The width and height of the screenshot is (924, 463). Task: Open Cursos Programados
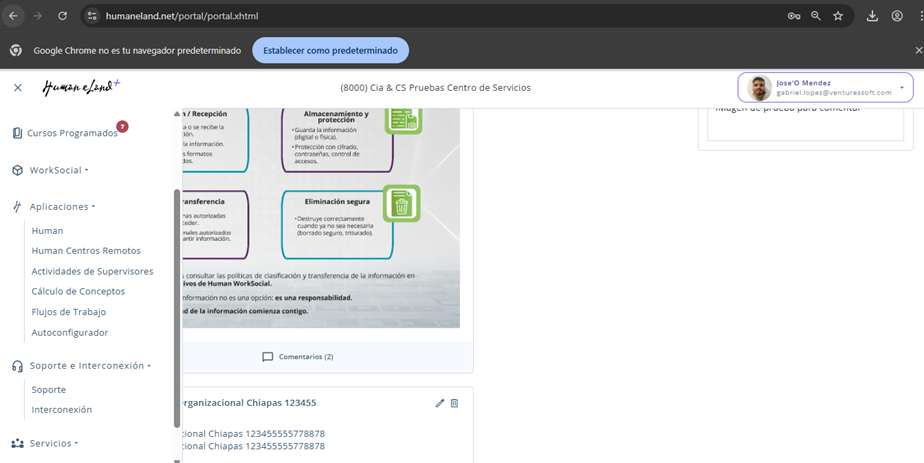point(71,133)
